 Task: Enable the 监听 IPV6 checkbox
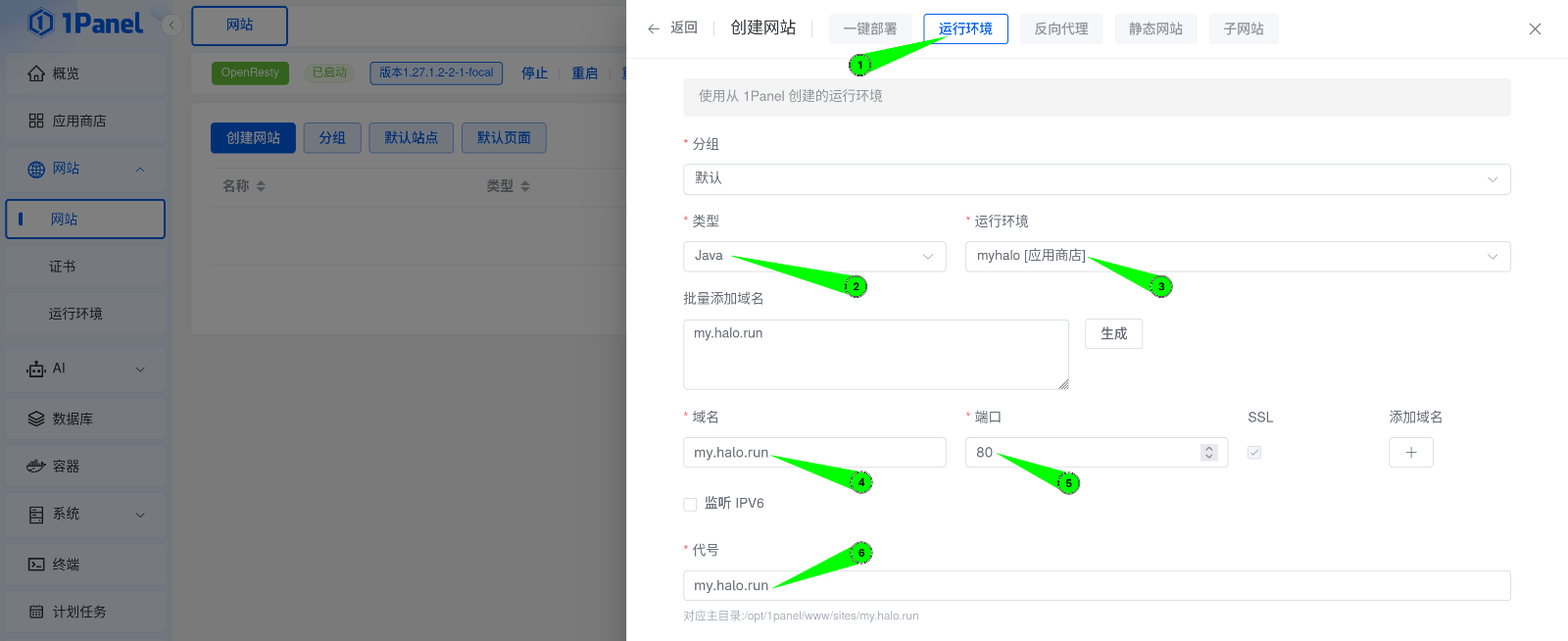[690, 504]
